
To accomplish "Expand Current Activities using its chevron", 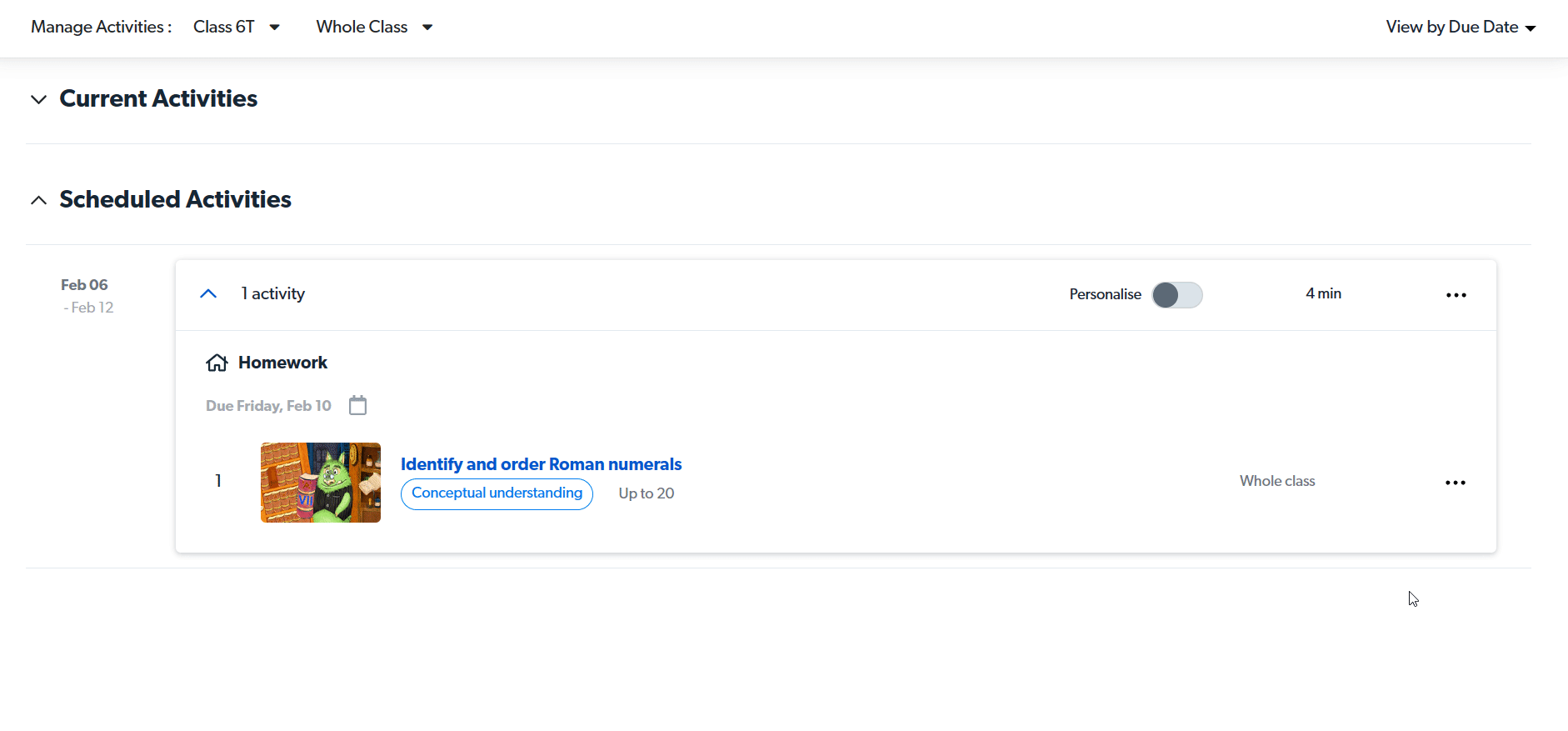I will pos(38,99).
